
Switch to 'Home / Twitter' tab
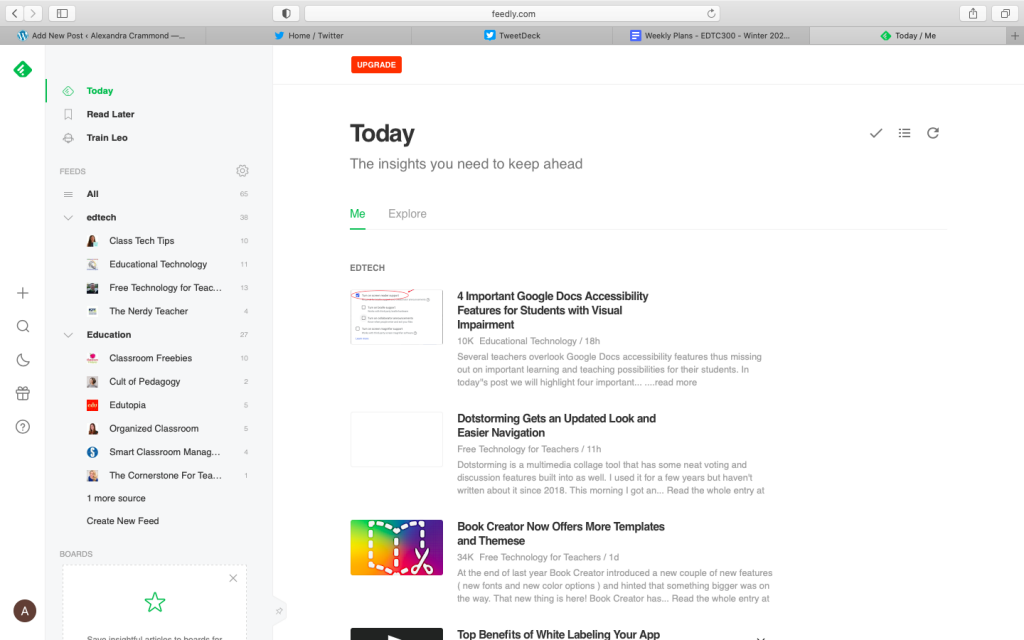click(308, 36)
